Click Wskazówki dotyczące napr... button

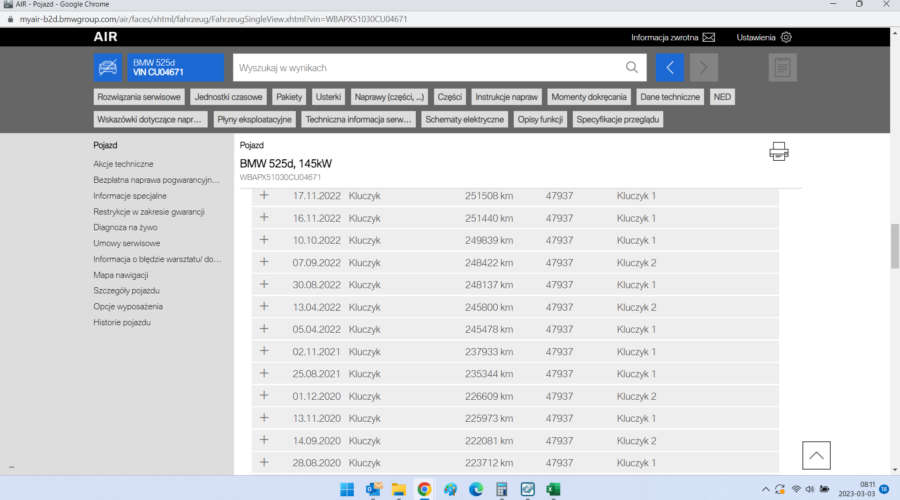[x=149, y=119]
